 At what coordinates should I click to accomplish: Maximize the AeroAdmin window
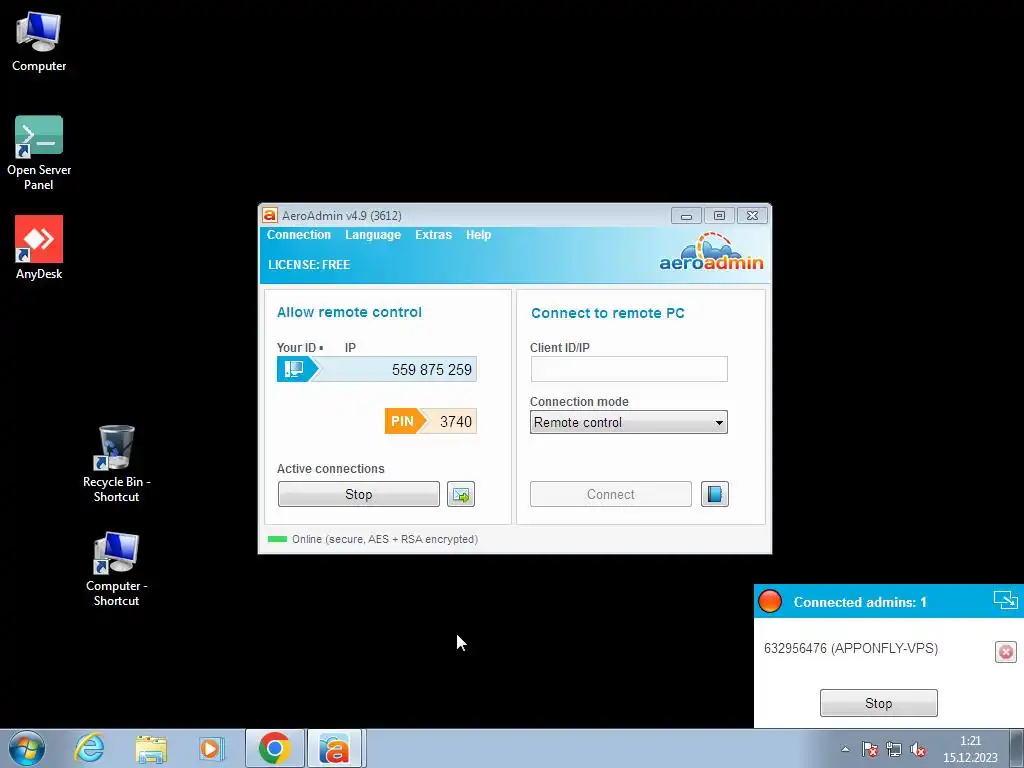[719, 216]
